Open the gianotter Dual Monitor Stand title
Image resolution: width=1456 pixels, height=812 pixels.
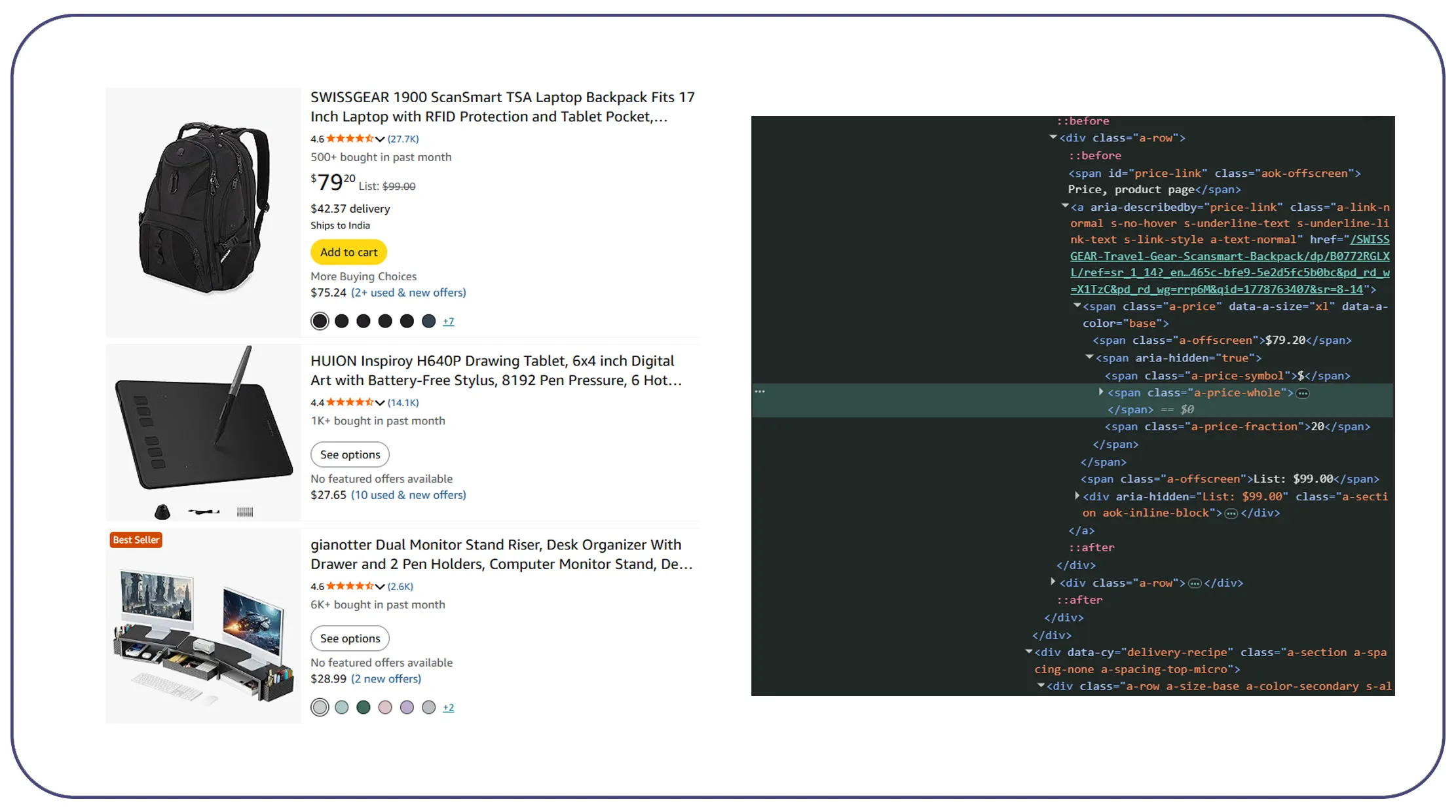pyautogui.click(x=501, y=555)
